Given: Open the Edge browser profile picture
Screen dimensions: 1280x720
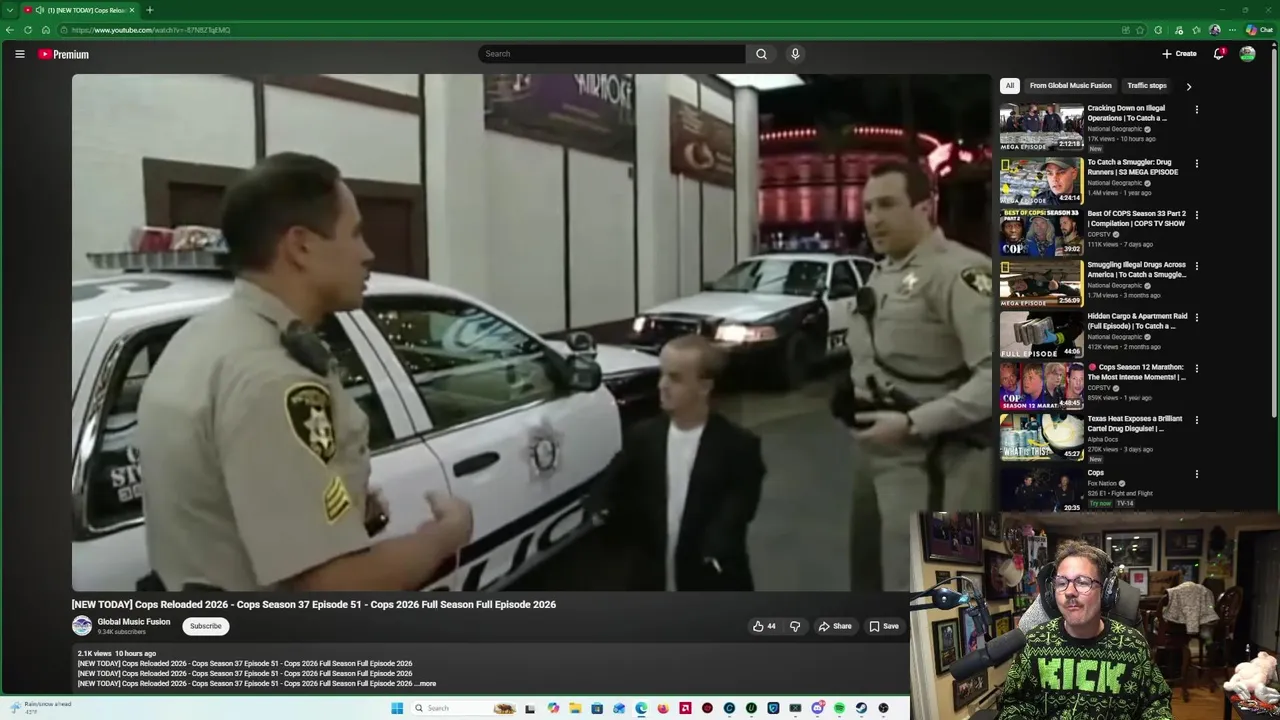Looking at the screenshot, I should point(1214,30).
